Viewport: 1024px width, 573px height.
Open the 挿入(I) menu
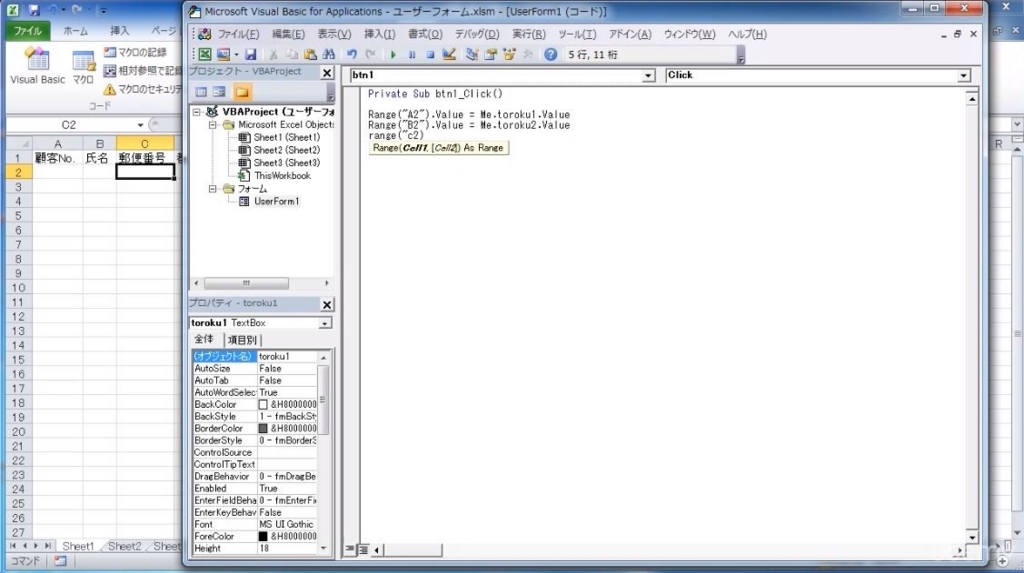(379, 34)
